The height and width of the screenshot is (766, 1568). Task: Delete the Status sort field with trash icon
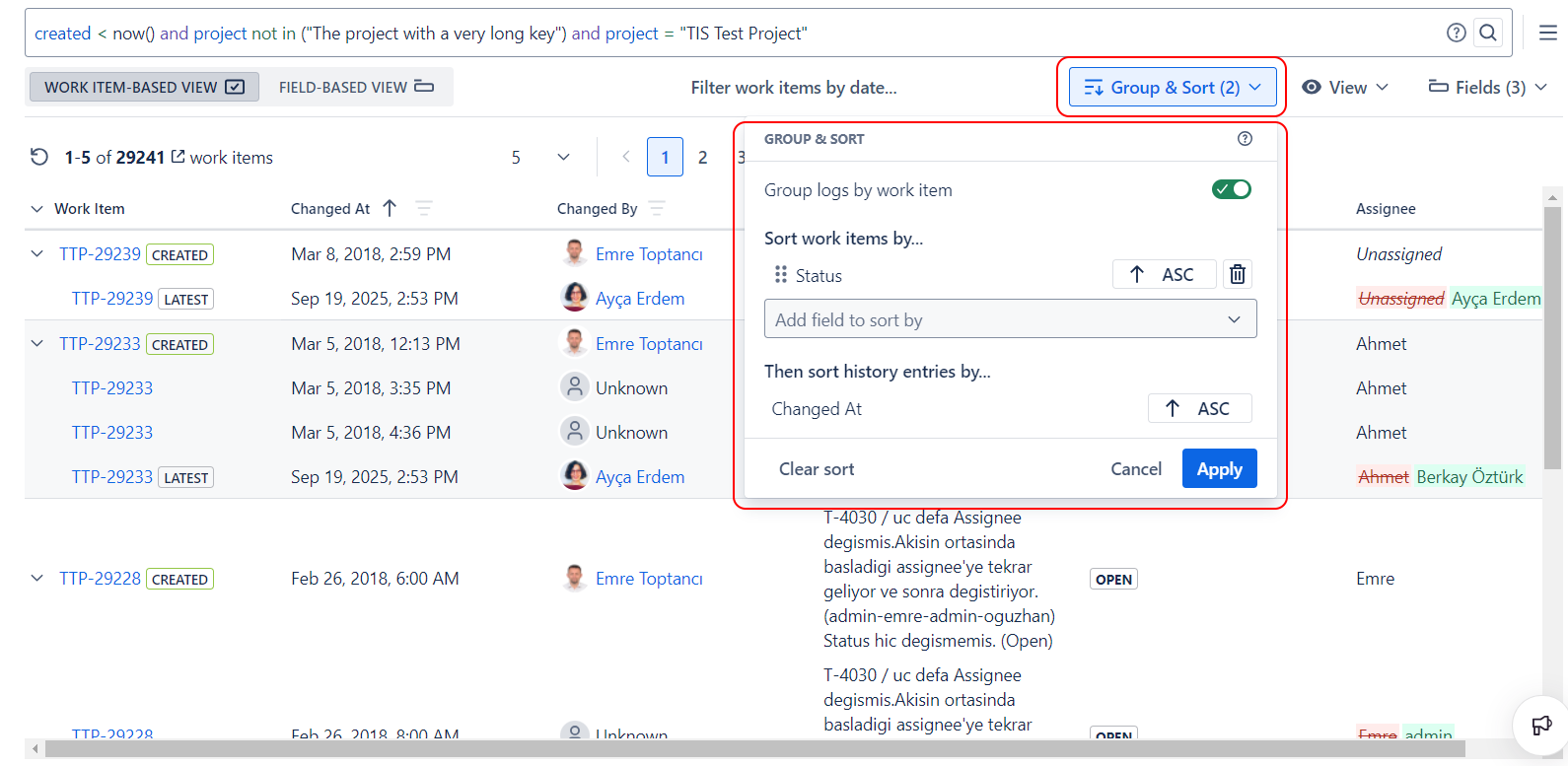(x=1238, y=274)
